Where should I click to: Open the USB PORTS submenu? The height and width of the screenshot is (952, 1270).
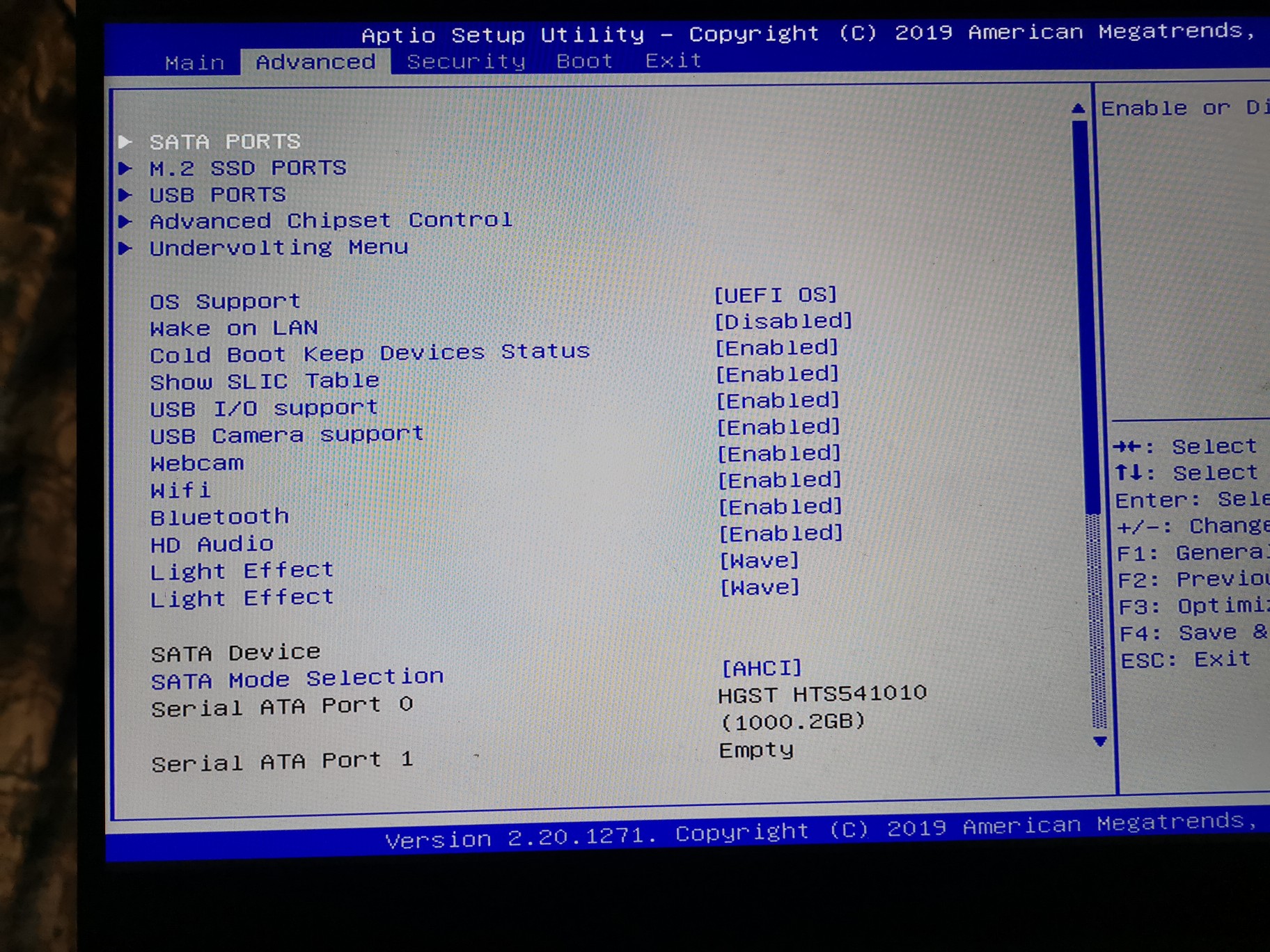[218, 195]
